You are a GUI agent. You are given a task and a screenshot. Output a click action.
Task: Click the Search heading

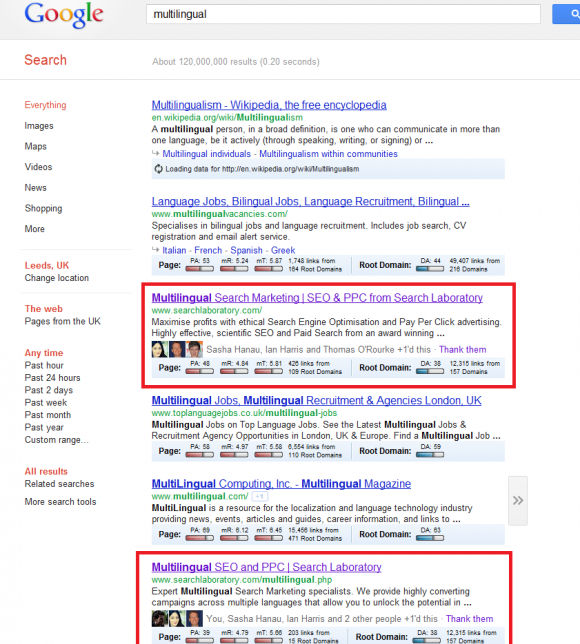coord(45,60)
